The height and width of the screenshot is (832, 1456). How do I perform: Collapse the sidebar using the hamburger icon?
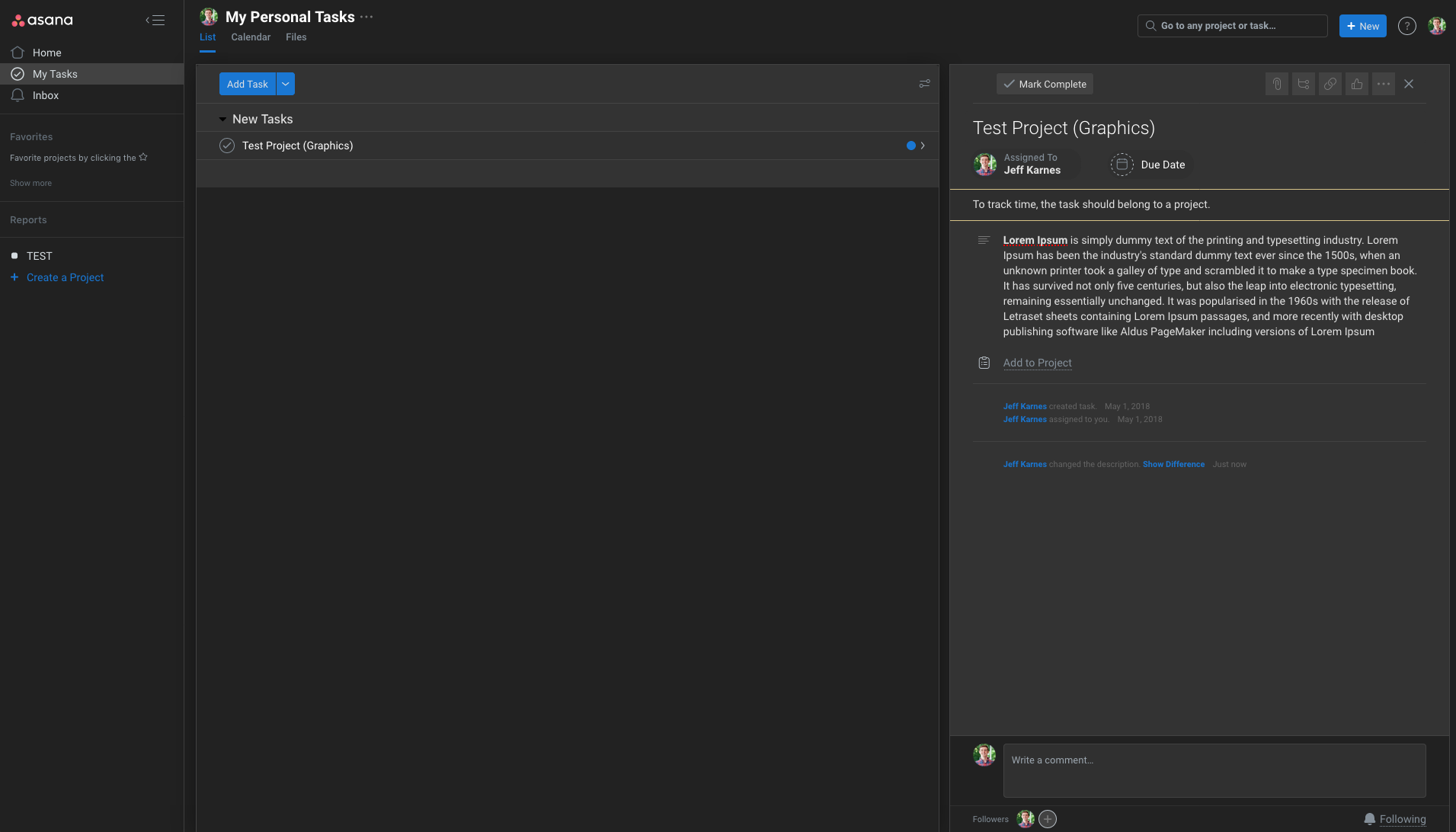[155, 21]
